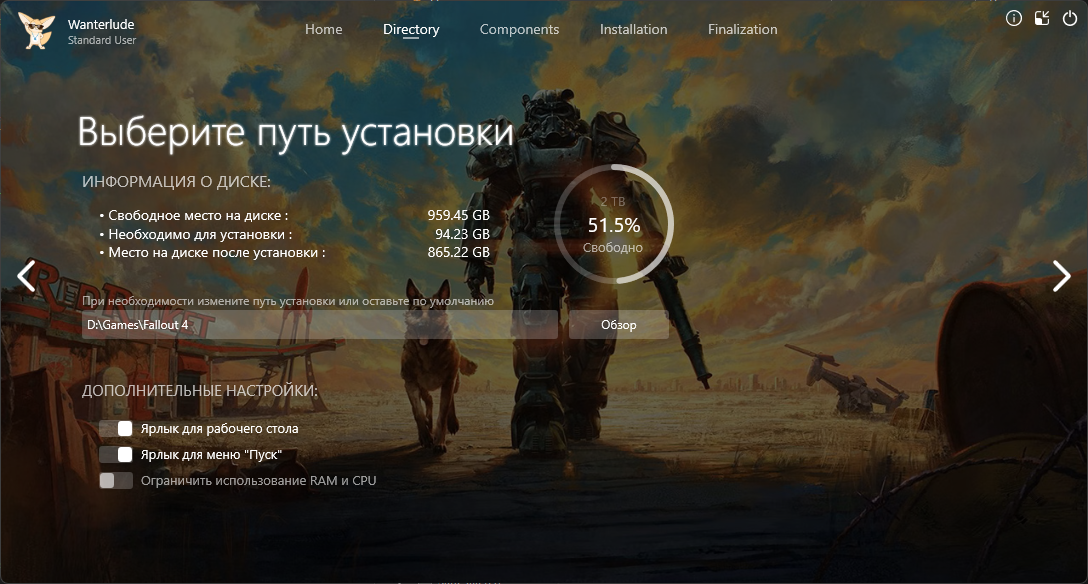Go to next page with right arrow
This screenshot has width=1088, height=584.
click(x=1062, y=275)
